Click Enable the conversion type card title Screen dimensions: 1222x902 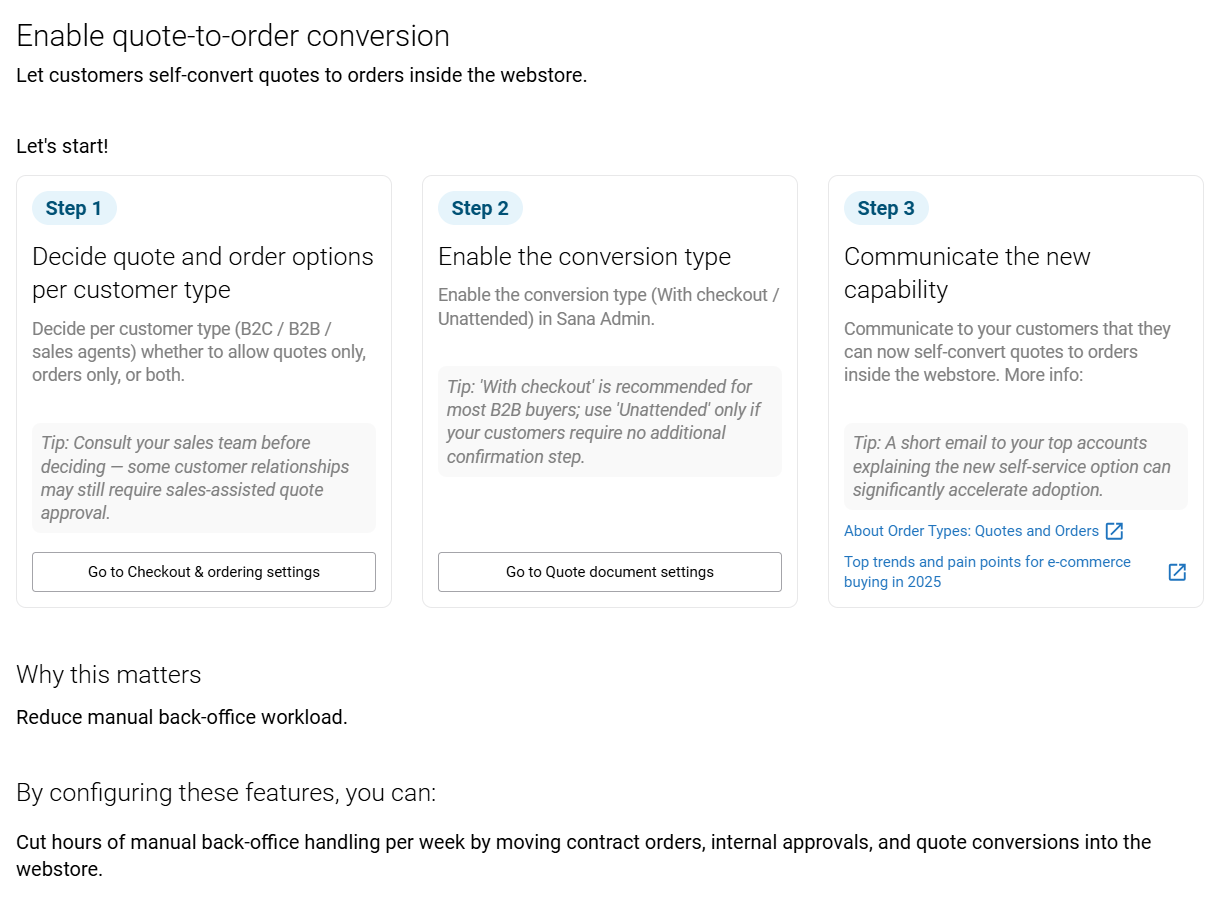tap(584, 257)
